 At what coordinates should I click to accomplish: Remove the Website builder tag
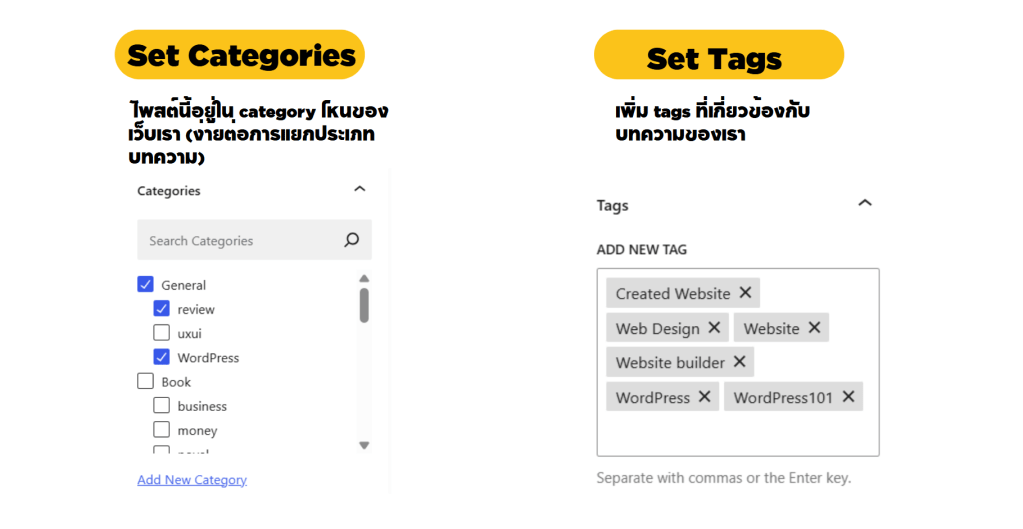click(x=739, y=362)
